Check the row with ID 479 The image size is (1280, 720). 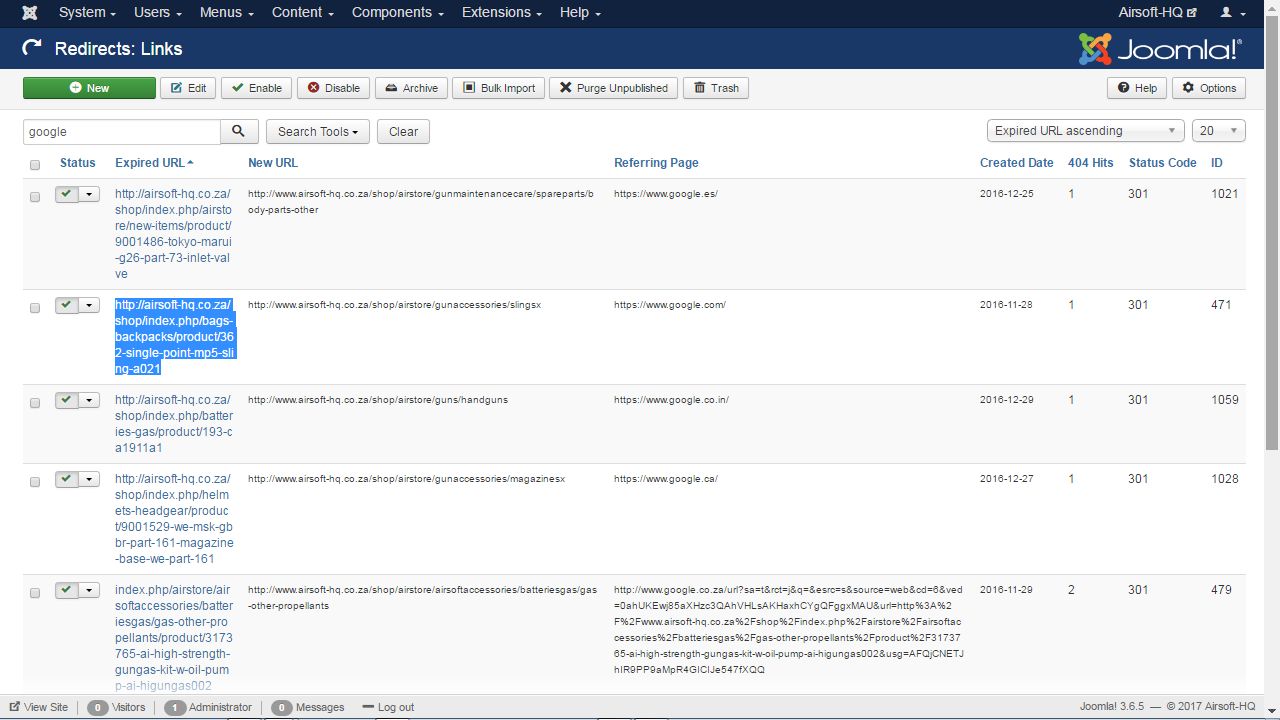pos(35,593)
